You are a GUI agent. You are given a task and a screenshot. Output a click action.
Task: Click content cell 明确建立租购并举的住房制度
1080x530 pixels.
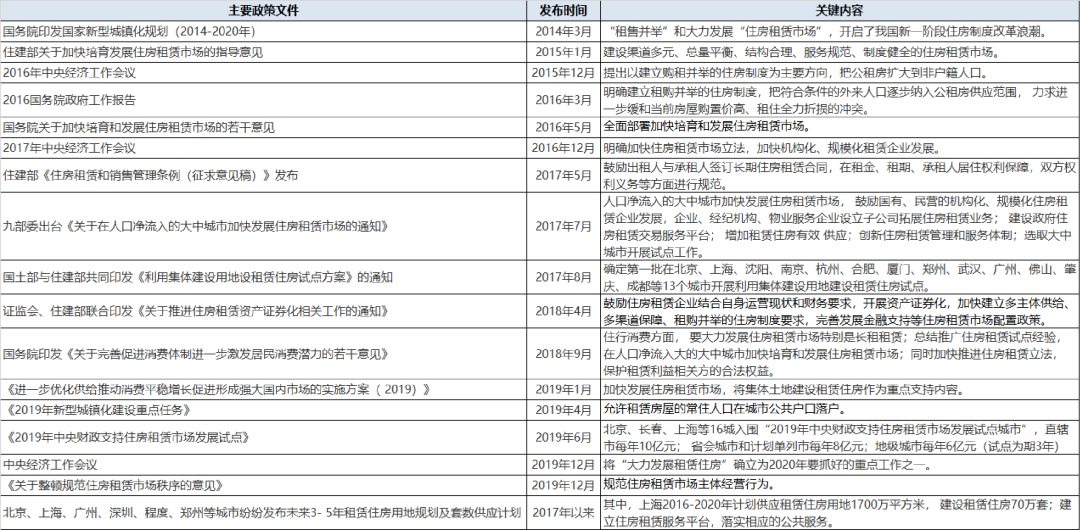(840, 100)
